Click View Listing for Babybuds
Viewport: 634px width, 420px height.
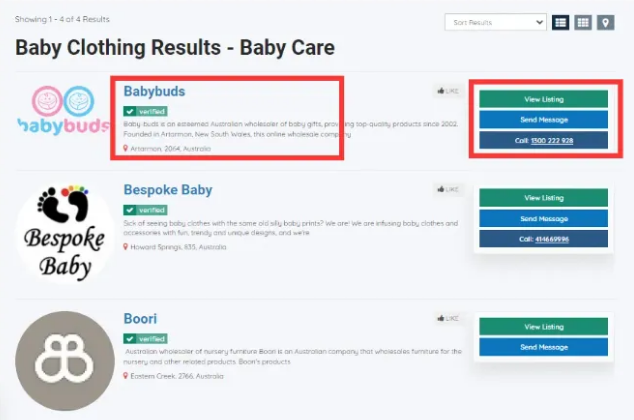pyautogui.click(x=543, y=99)
